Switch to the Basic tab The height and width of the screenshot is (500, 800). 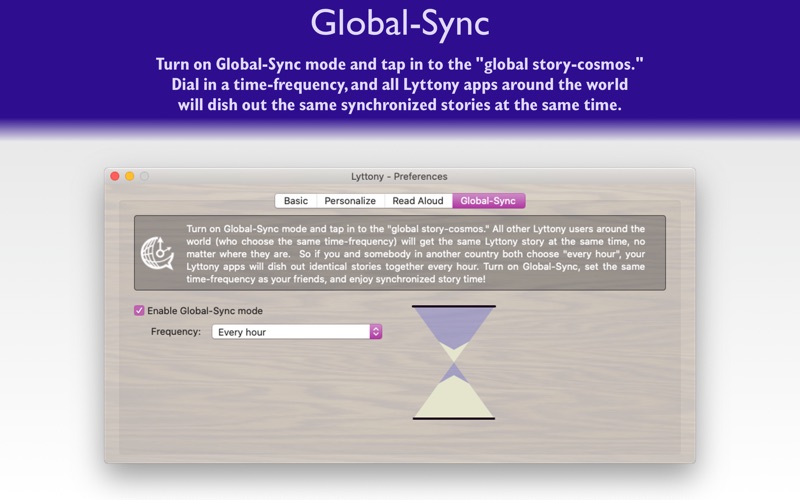point(296,201)
